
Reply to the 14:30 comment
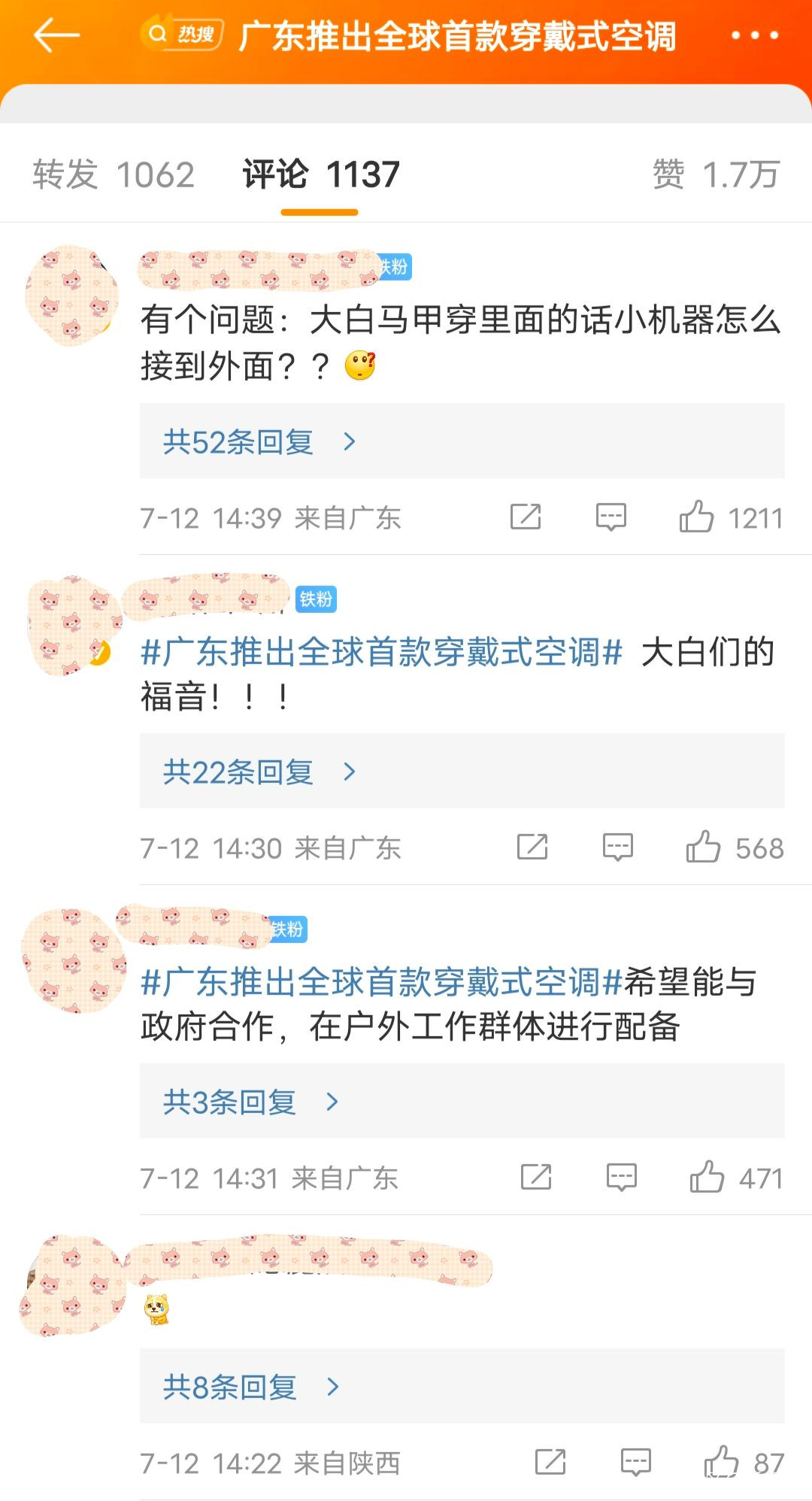tap(617, 848)
